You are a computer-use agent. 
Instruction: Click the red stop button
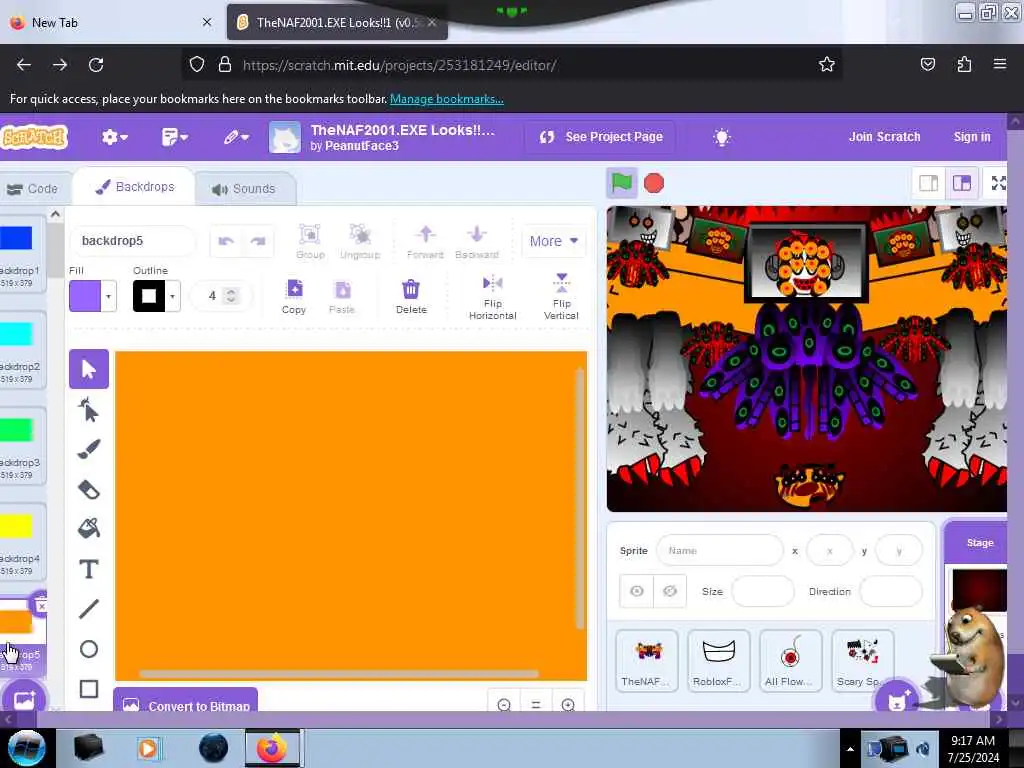point(654,183)
